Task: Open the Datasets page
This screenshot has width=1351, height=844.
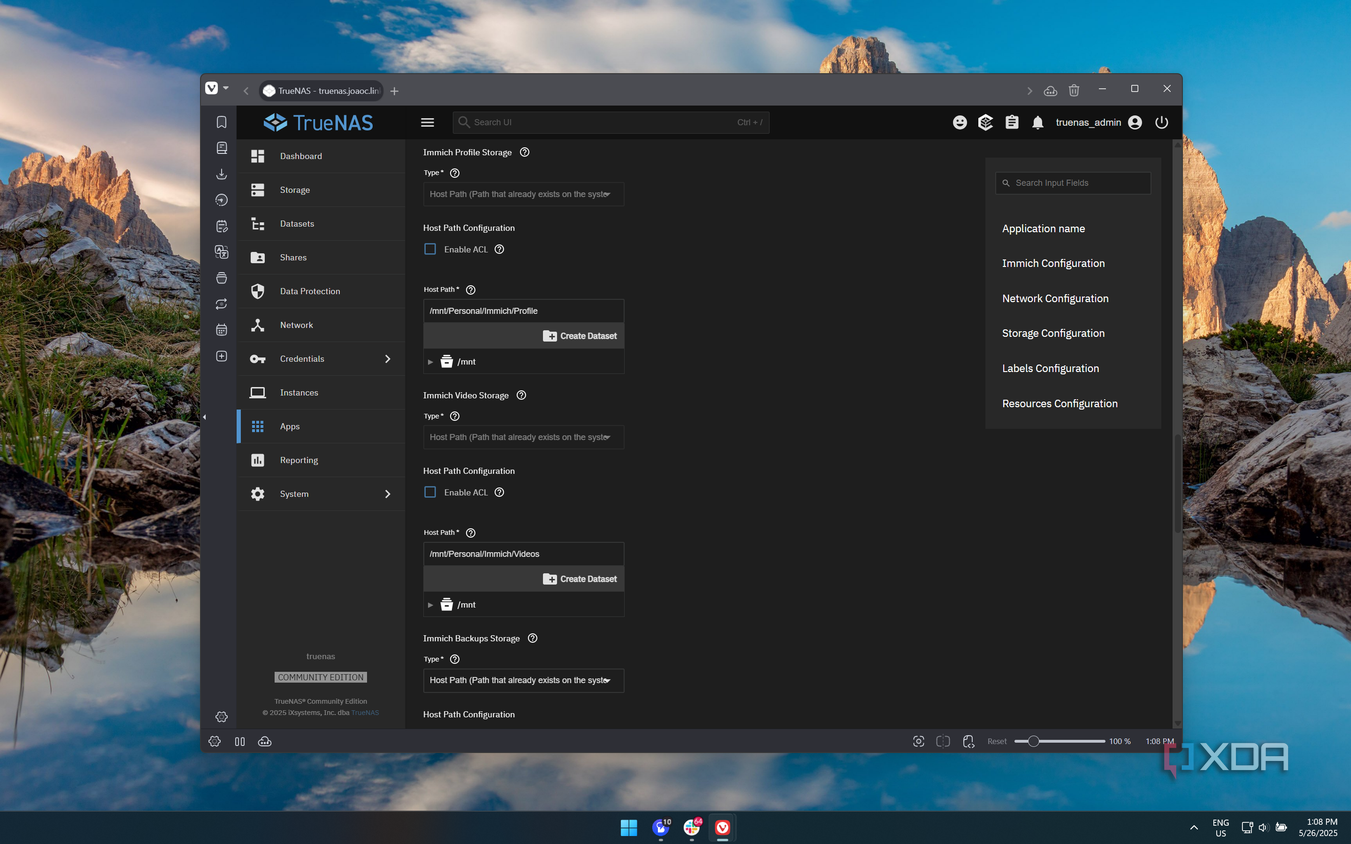Action: pyautogui.click(x=321, y=224)
